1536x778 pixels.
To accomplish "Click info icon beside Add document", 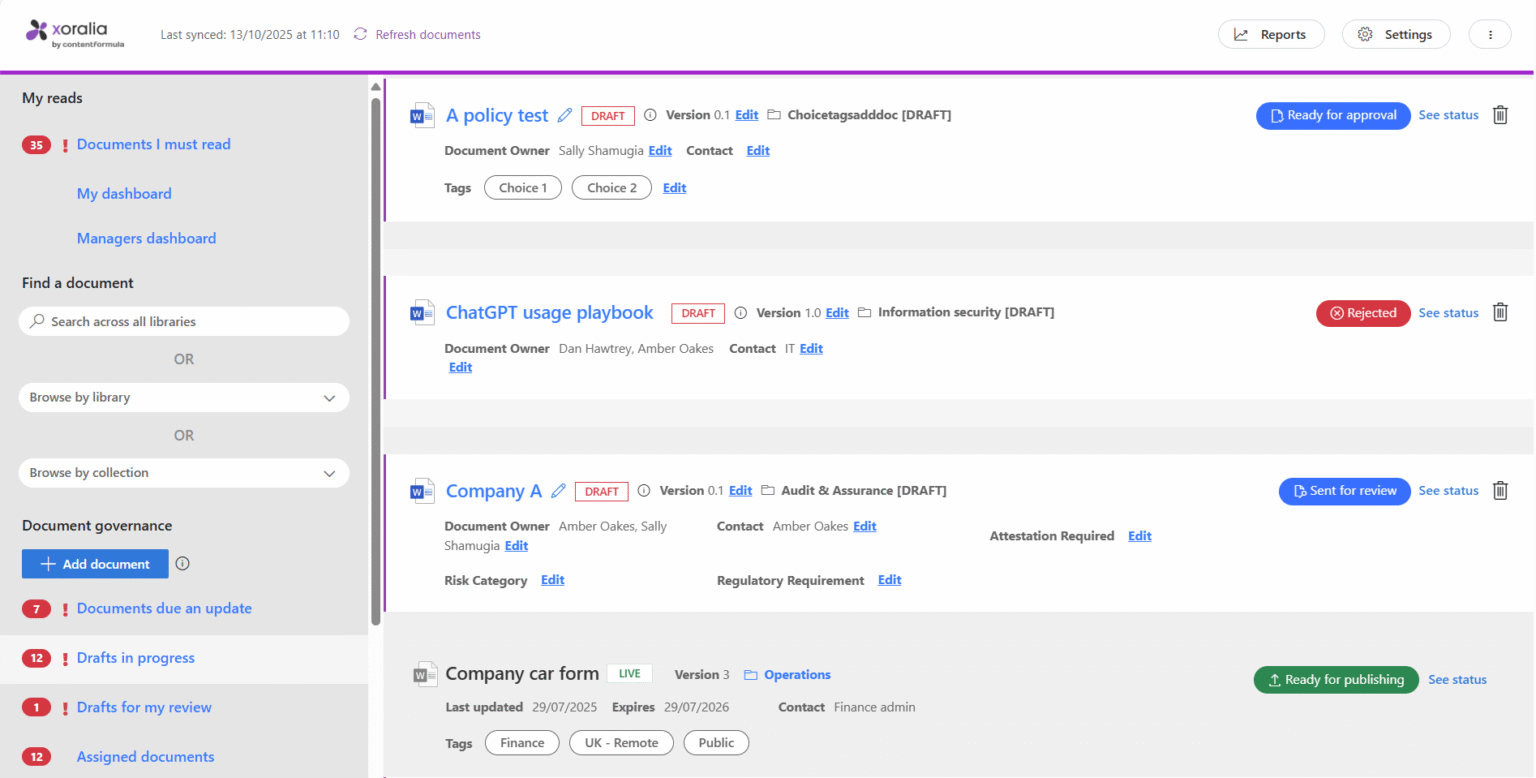I will (182, 563).
